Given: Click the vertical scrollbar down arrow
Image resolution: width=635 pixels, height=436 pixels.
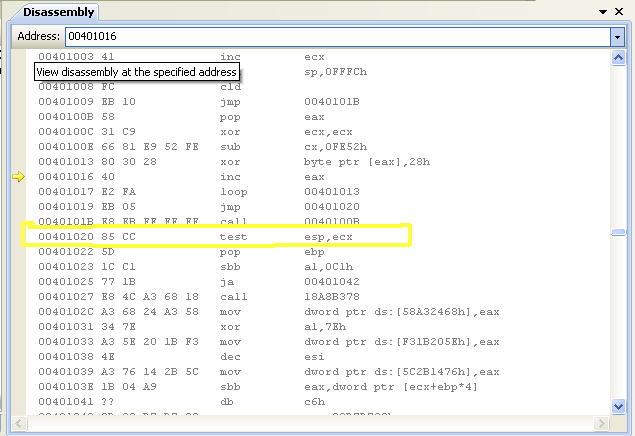Looking at the screenshot, I should [x=618, y=406].
